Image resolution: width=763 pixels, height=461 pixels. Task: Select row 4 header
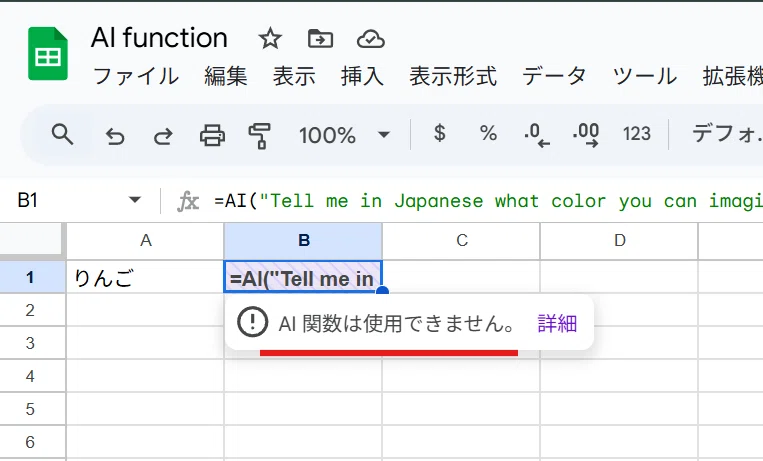click(x=32, y=376)
